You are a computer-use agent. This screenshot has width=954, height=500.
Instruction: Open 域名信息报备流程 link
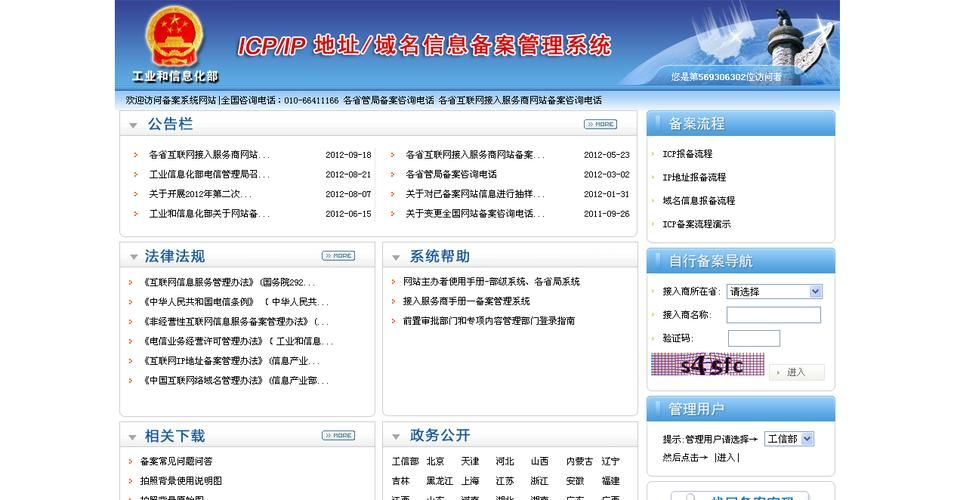click(x=698, y=200)
